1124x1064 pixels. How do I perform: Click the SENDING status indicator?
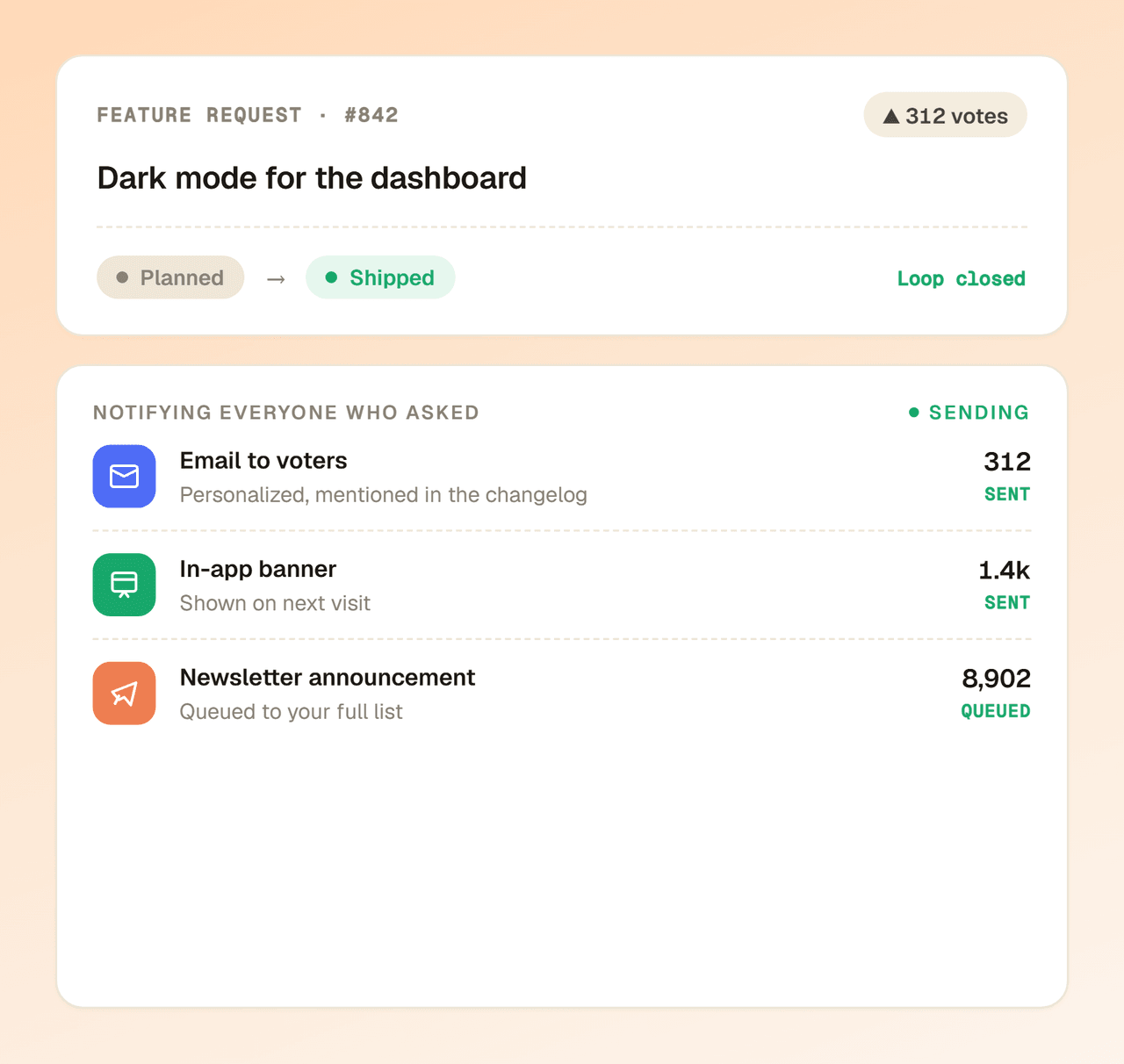point(969,413)
